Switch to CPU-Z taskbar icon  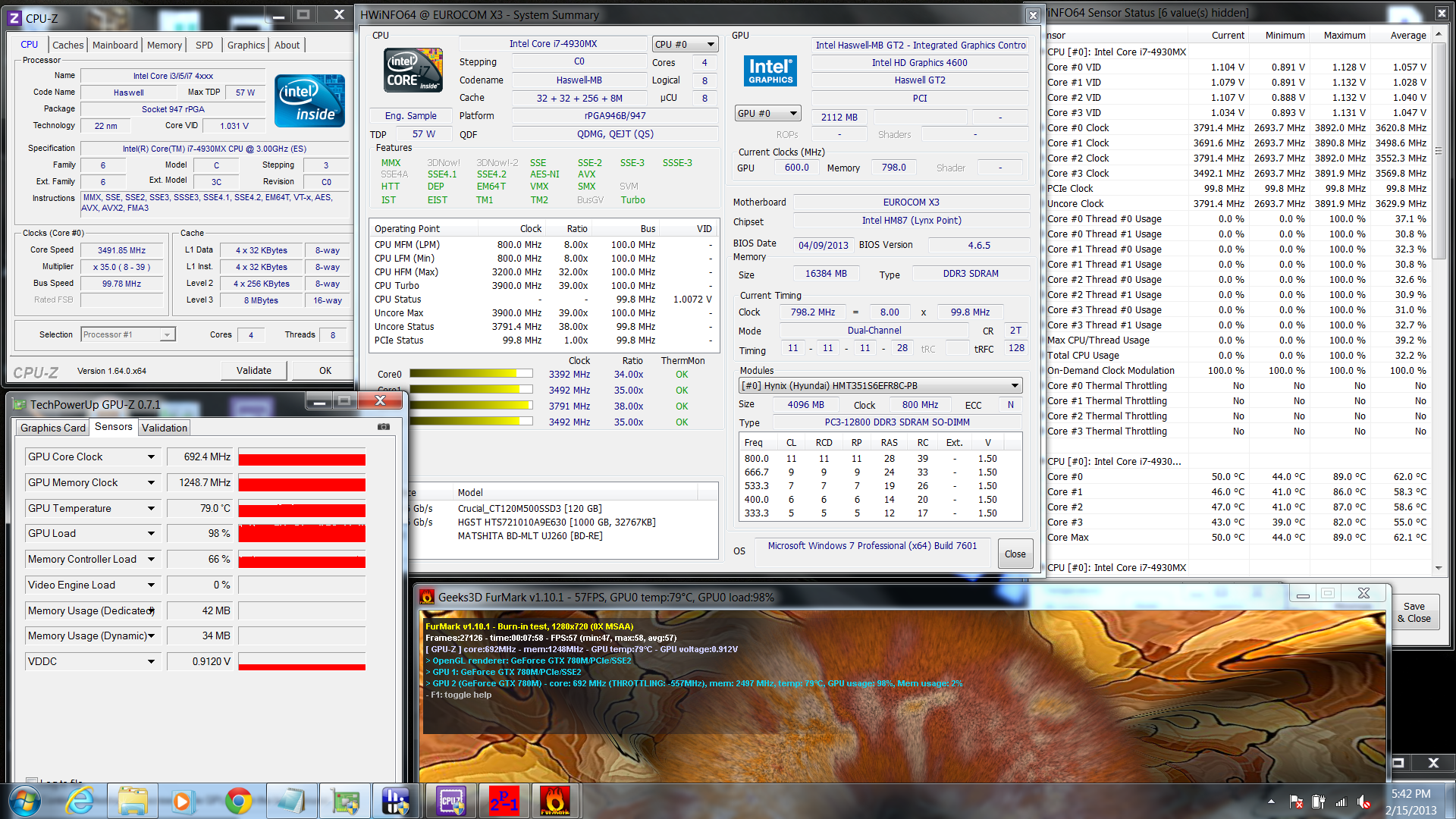(451, 801)
